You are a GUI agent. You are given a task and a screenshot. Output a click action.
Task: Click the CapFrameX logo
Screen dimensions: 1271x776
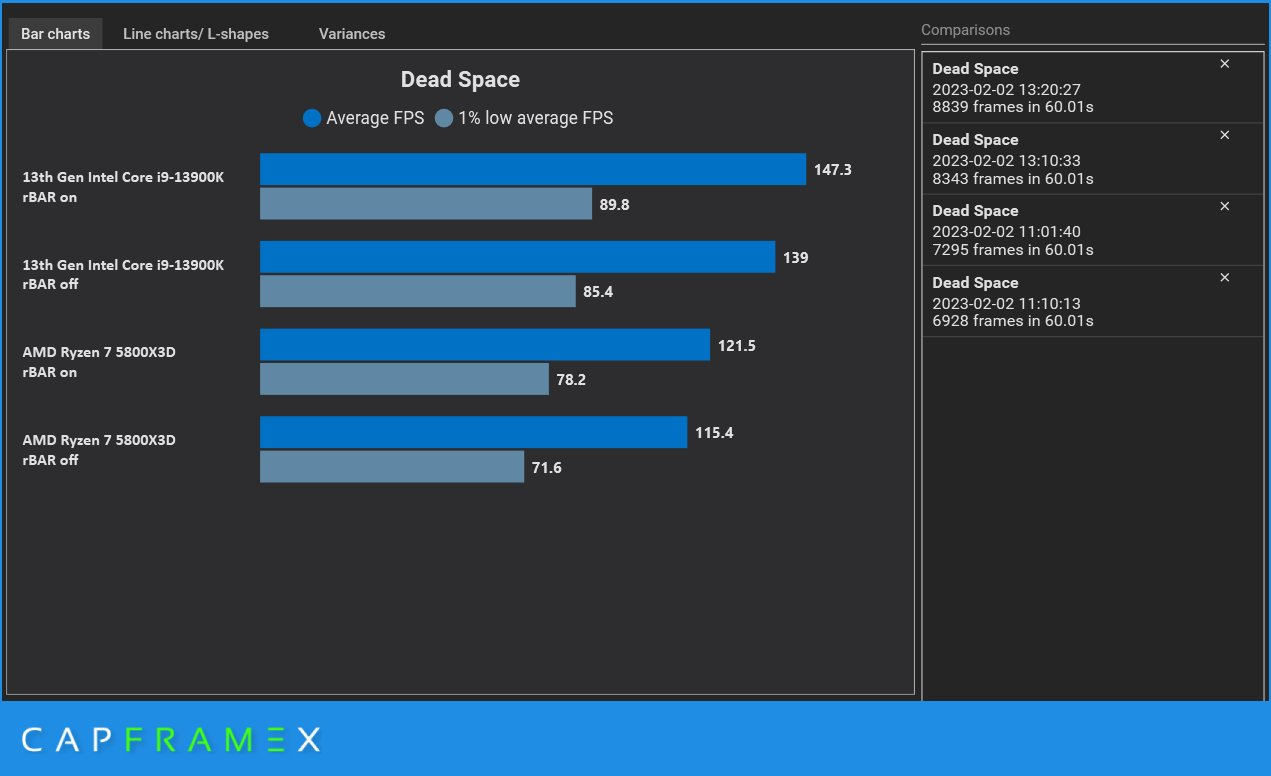[171, 740]
